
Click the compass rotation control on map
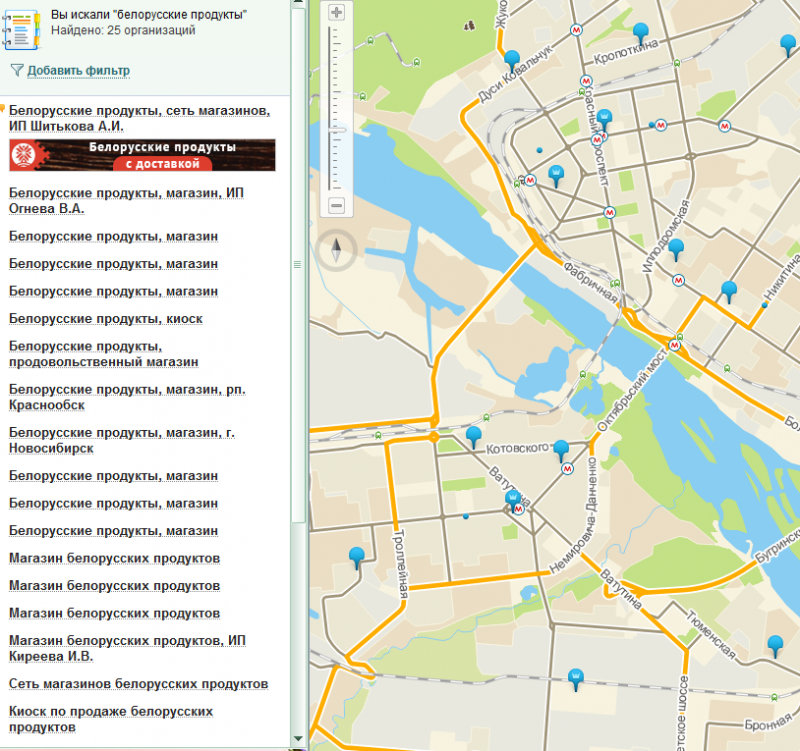(x=336, y=249)
